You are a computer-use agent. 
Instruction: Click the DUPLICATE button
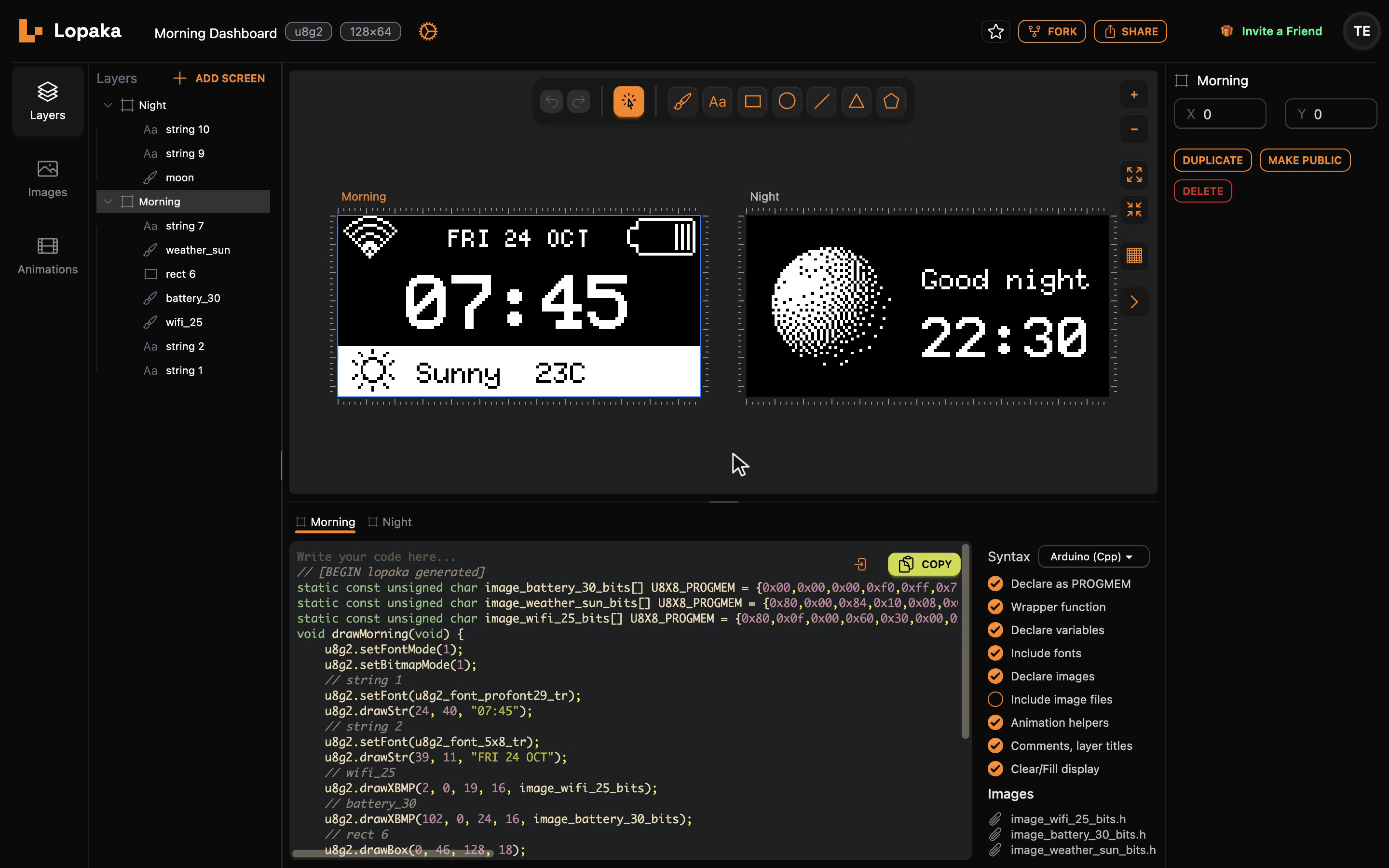1212,160
